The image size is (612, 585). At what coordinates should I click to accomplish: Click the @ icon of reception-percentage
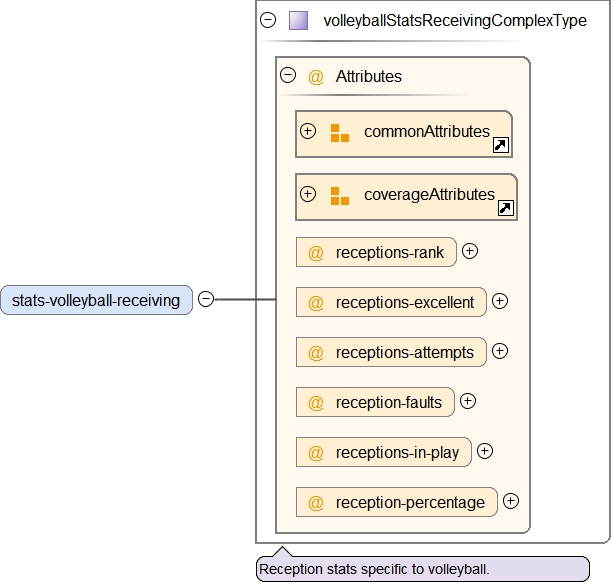click(x=315, y=502)
